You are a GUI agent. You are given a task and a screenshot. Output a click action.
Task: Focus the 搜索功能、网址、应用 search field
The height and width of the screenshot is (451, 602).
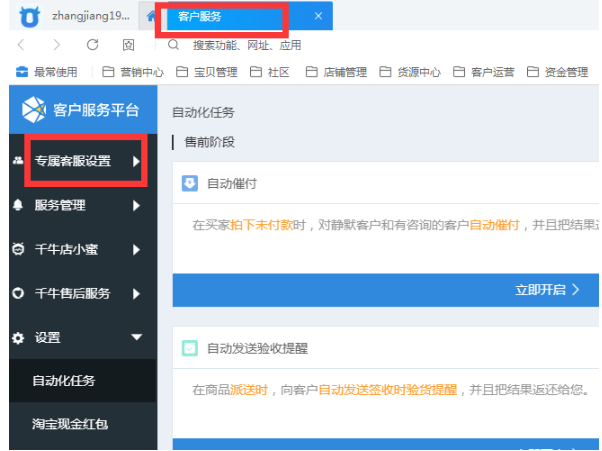click(x=247, y=45)
